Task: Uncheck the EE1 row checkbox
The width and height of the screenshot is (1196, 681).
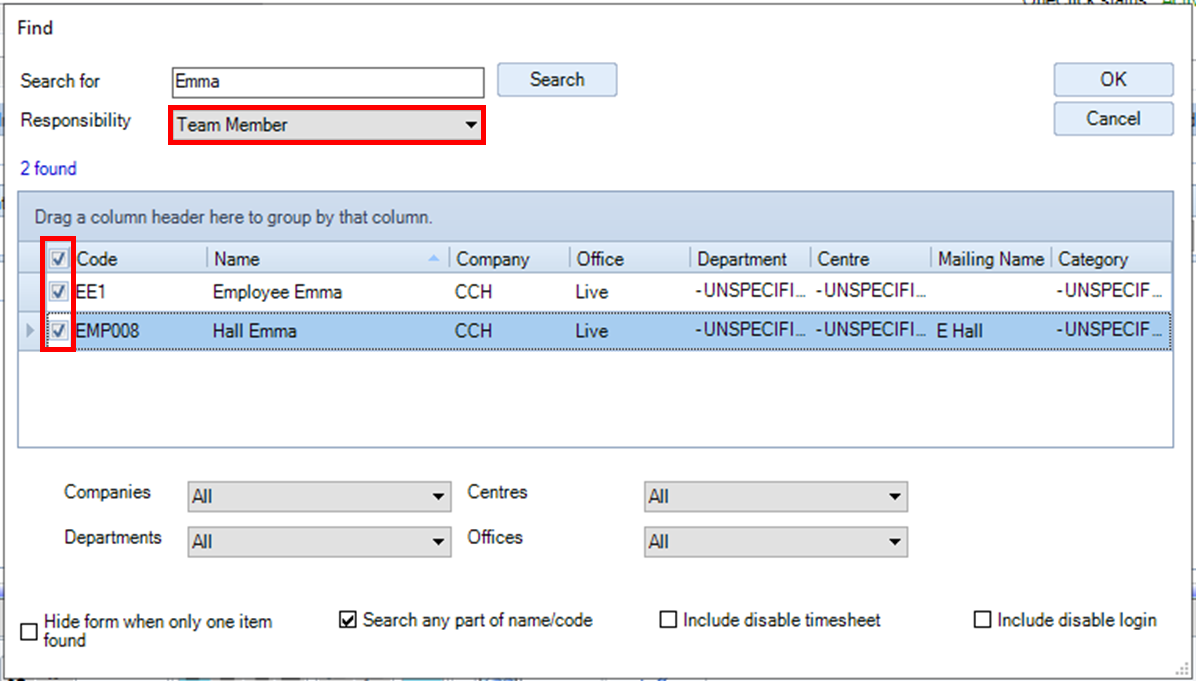Action: click(x=58, y=291)
